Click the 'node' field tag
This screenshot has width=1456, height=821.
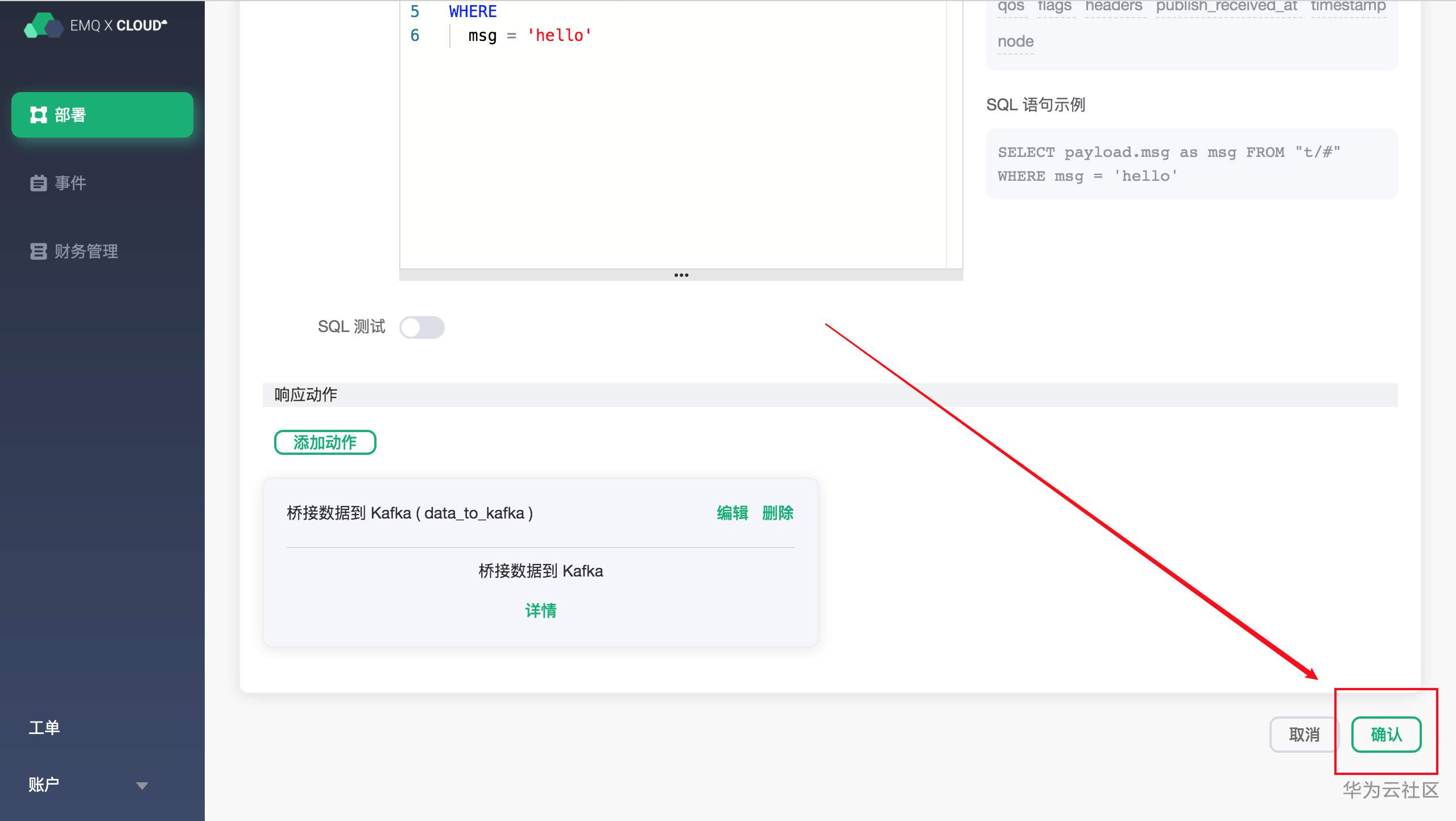click(1015, 42)
